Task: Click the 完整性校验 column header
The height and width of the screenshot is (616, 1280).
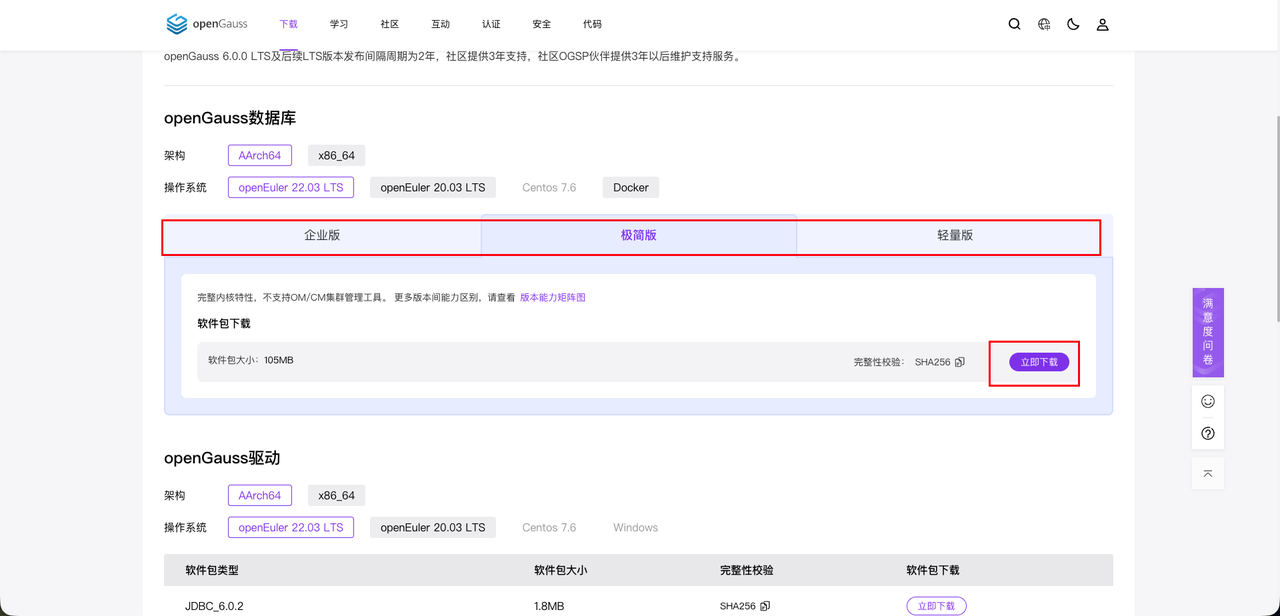Action: (747, 570)
